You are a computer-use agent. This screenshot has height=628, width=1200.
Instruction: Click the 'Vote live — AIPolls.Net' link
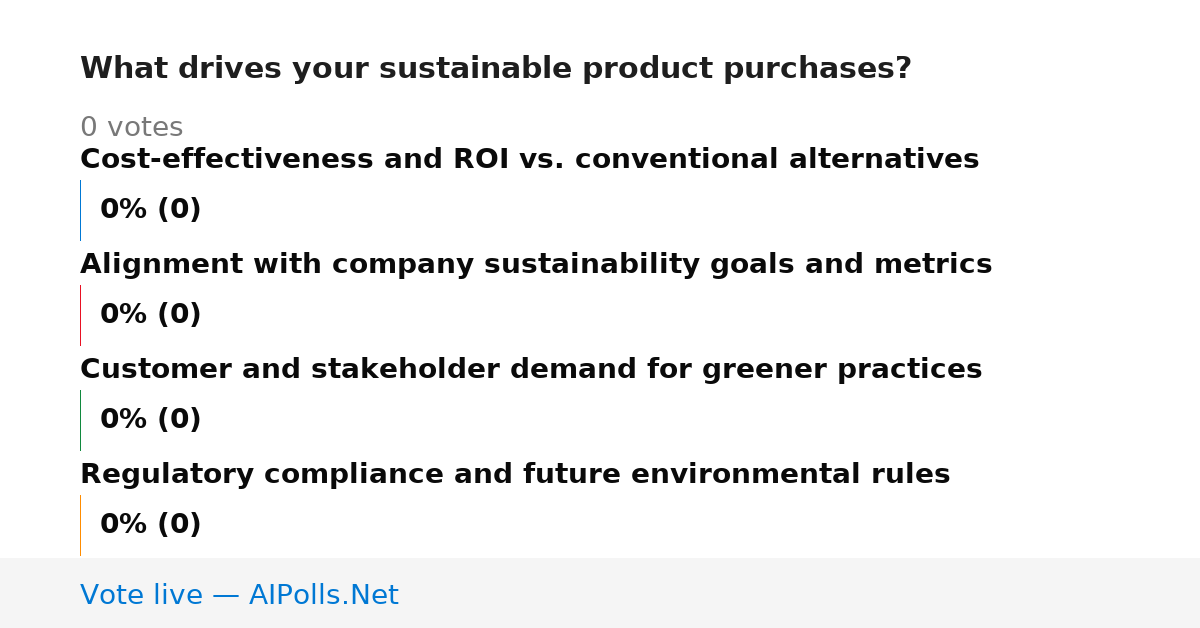[x=239, y=595]
